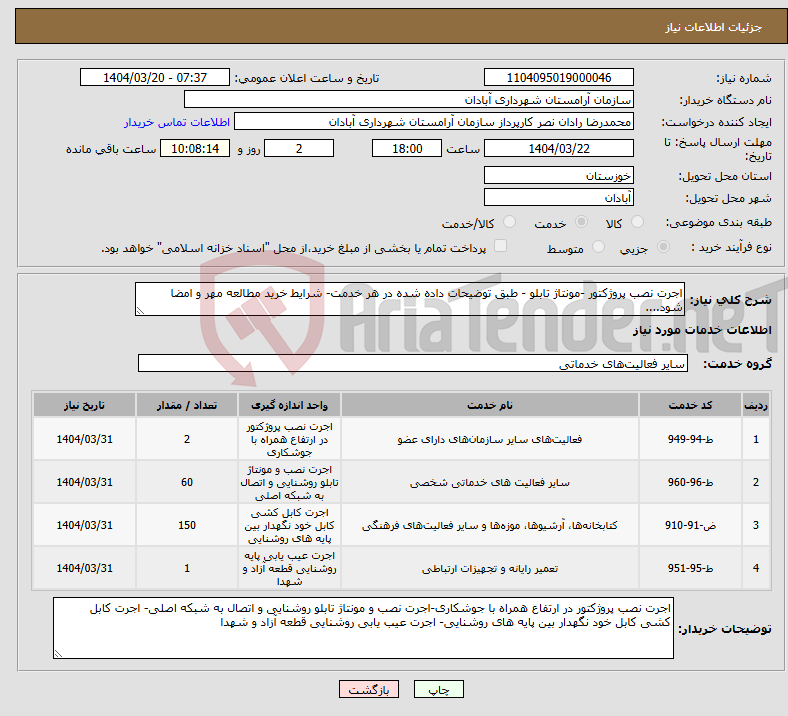Image resolution: width=788 pixels, height=716 pixels.
Task: Select the متوسط purchase type radio
Action: point(598,246)
